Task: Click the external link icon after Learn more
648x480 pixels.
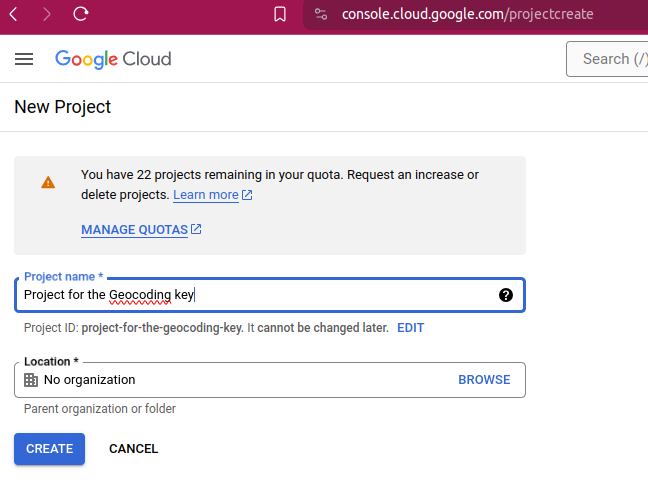Action: click(247, 195)
